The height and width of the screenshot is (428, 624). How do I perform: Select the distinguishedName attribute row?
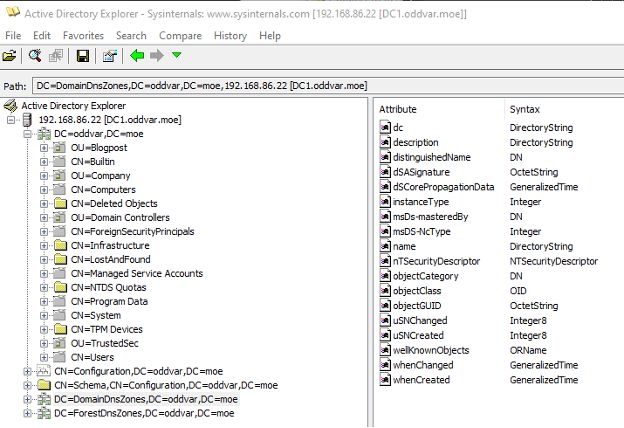(432, 157)
